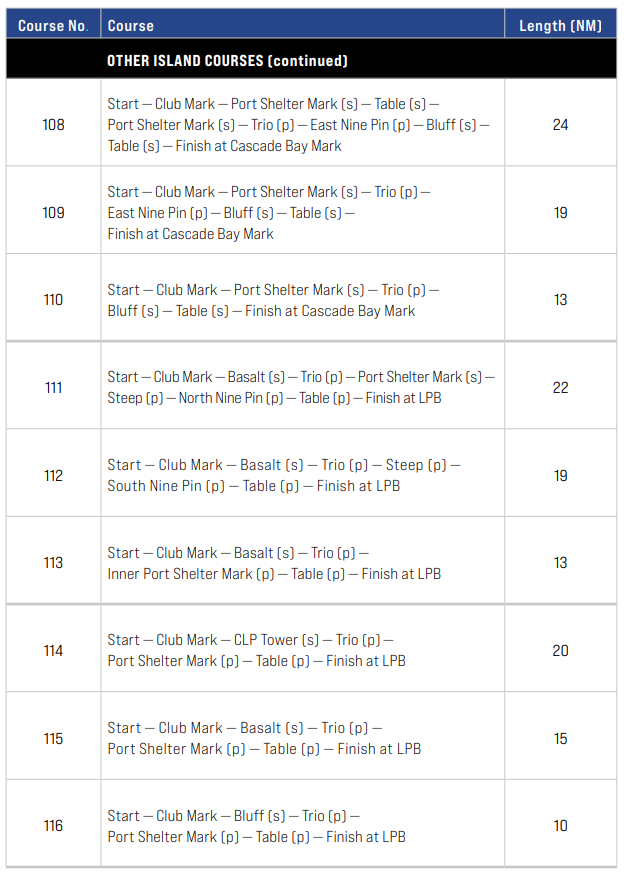Select course 113 Inner Port Shelter Mark route
The width and height of the screenshot is (626, 876).
(274, 563)
